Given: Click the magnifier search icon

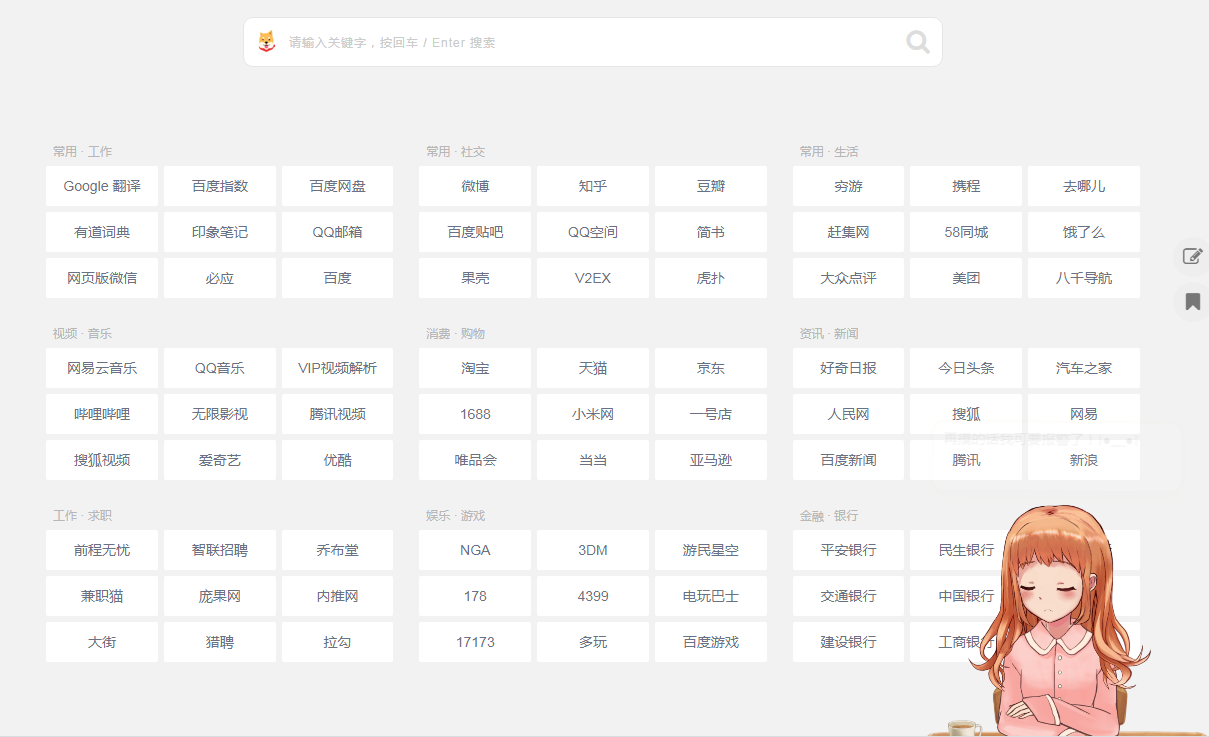Looking at the screenshot, I should 917,42.
